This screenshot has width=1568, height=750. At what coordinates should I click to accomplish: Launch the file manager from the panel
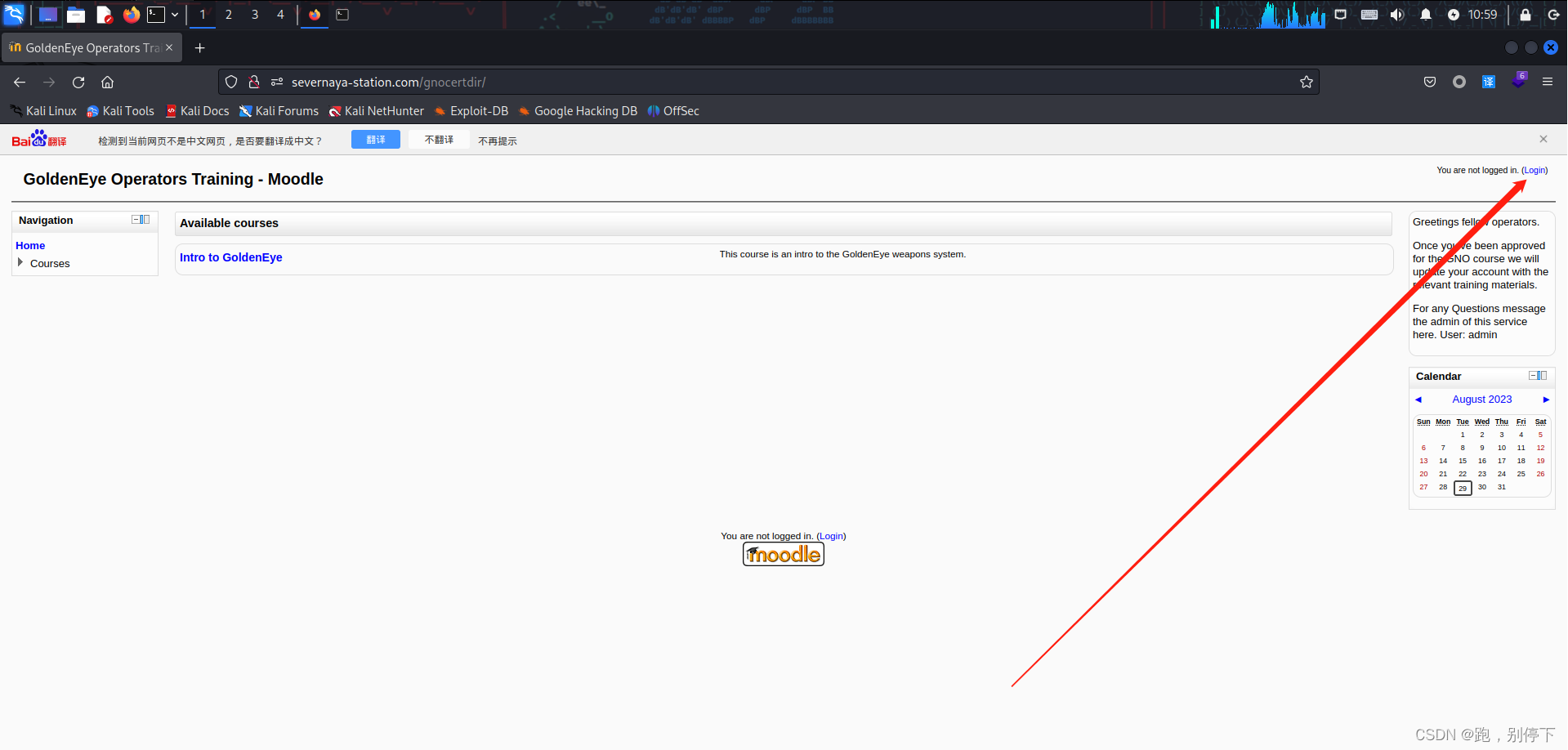[76, 15]
